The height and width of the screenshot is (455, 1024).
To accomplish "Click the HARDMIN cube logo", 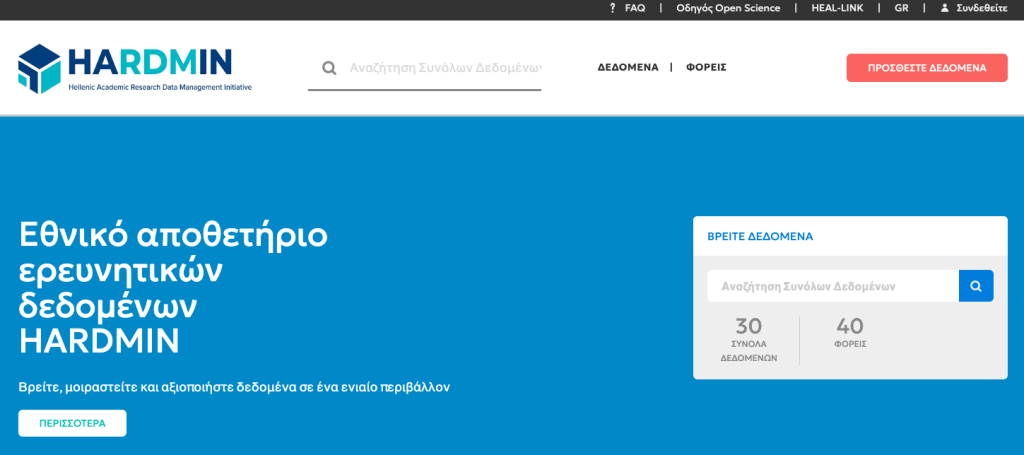I will 40,68.
